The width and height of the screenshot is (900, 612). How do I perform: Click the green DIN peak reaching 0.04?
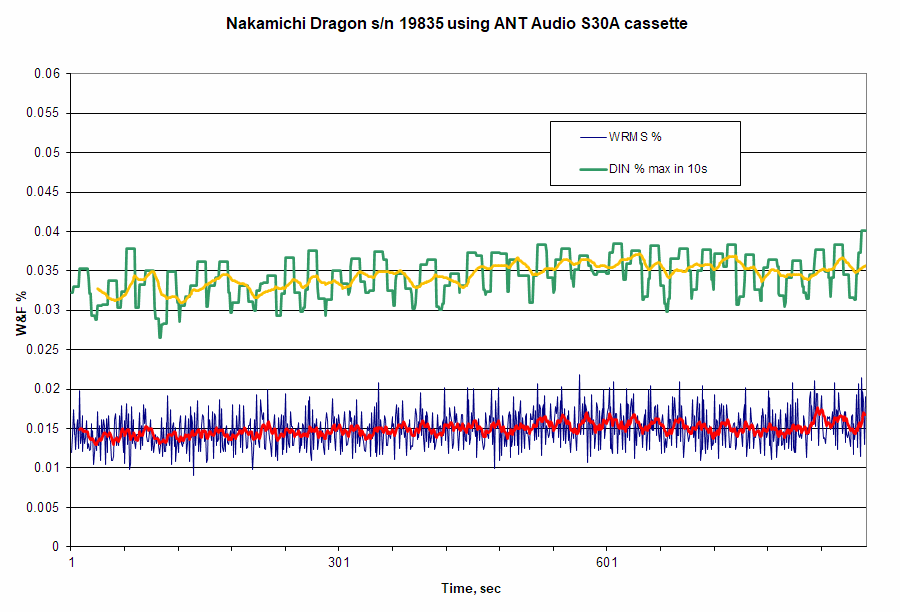[x=863, y=231]
